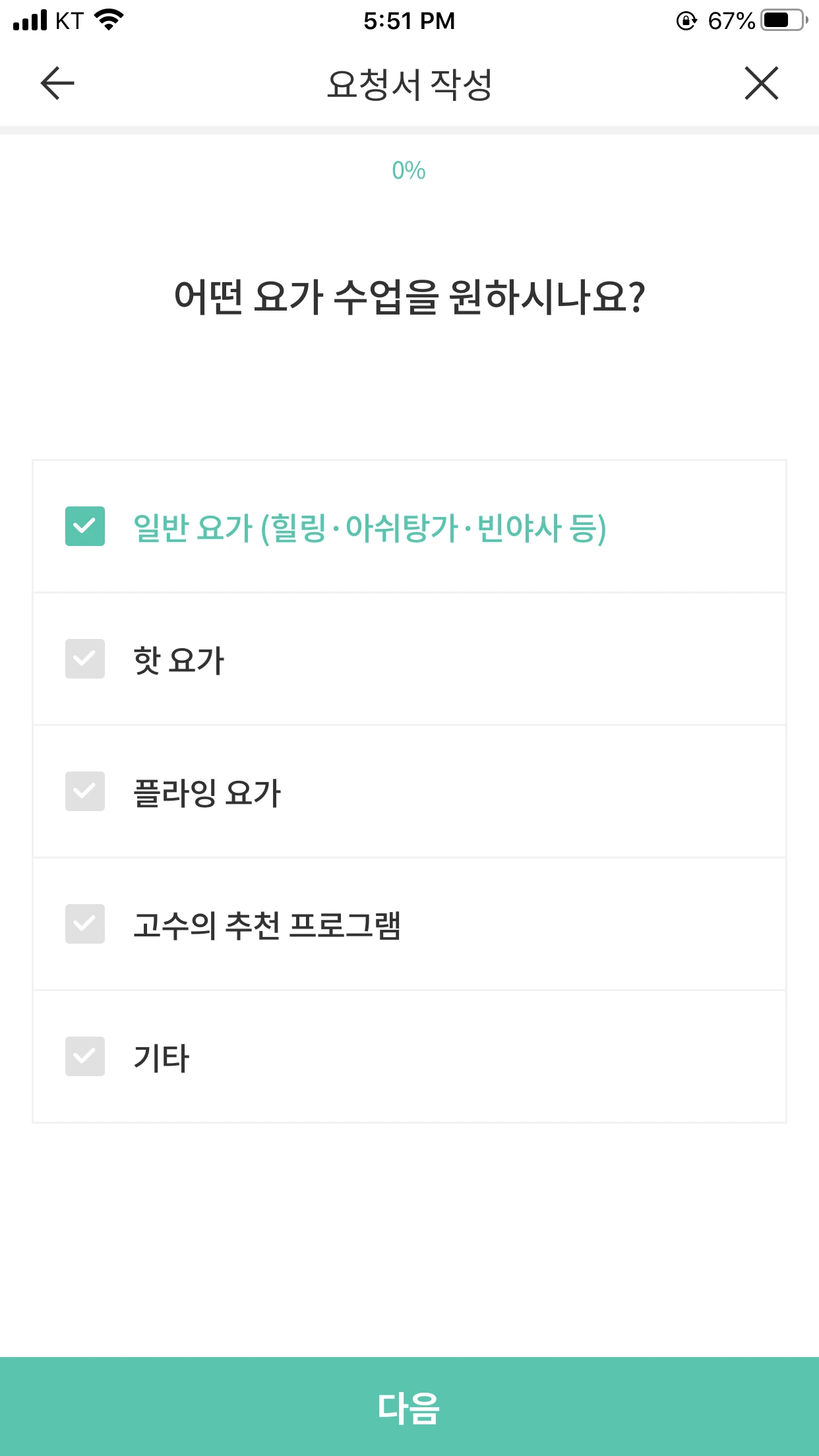The height and width of the screenshot is (1456, 819).
Task: Select the 기타 option text
Action: coord(162,1058)
